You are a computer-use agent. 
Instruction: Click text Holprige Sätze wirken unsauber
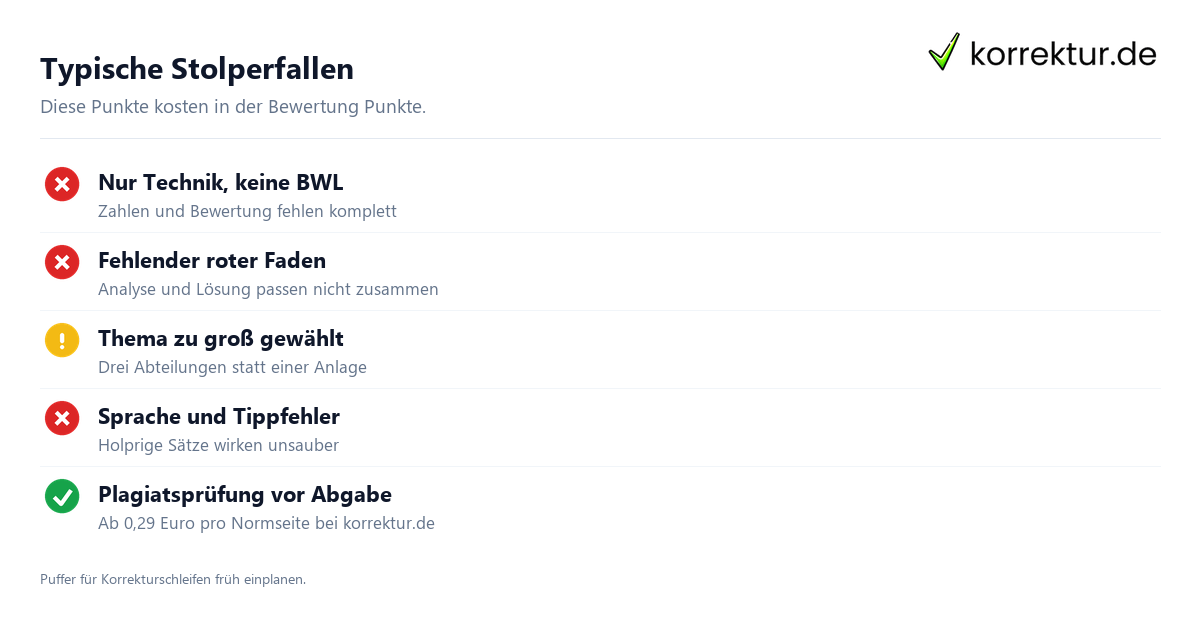[x=218, y=445]
